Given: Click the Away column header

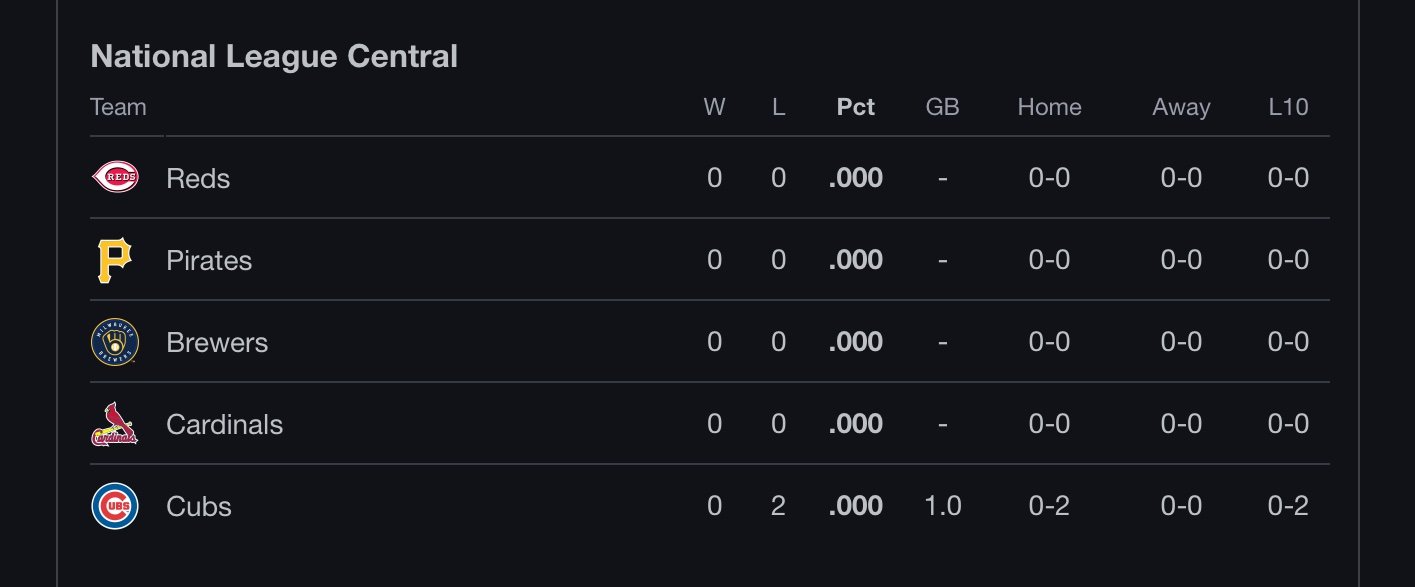Looking at the screenshot, I should [1181, 107].
